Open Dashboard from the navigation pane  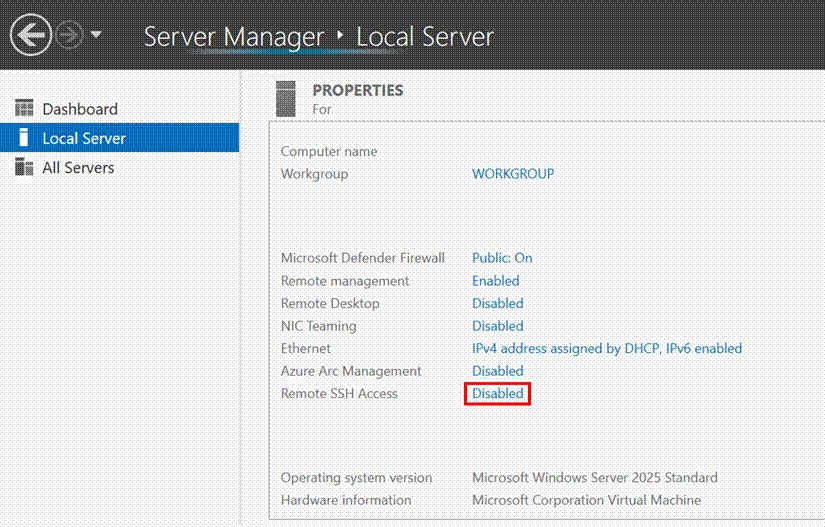(x=80, y=109)
